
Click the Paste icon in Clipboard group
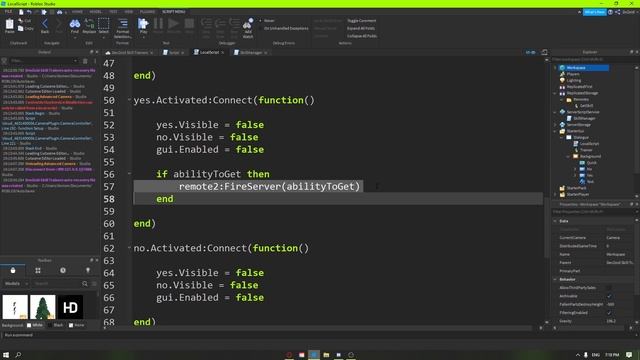pyautogui.click(x=9, y=24)
